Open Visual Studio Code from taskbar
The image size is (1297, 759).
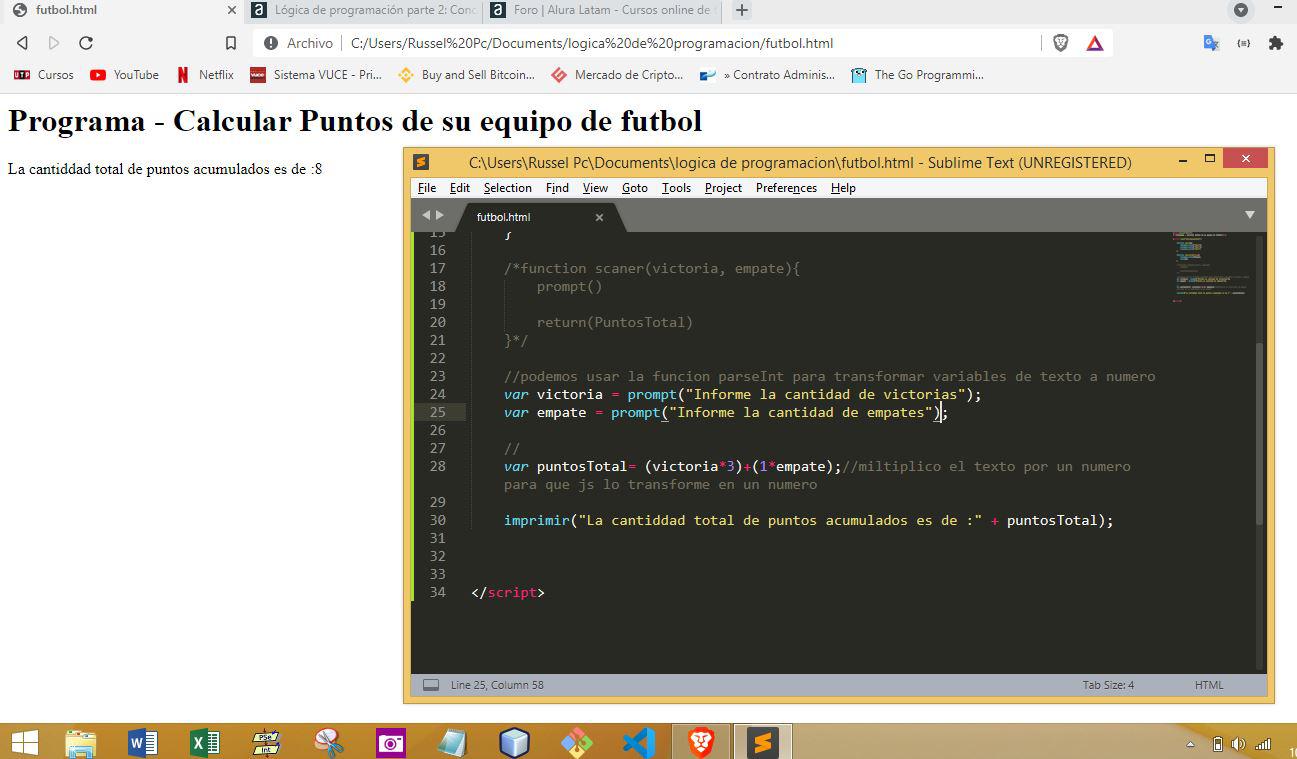(638, 742)
